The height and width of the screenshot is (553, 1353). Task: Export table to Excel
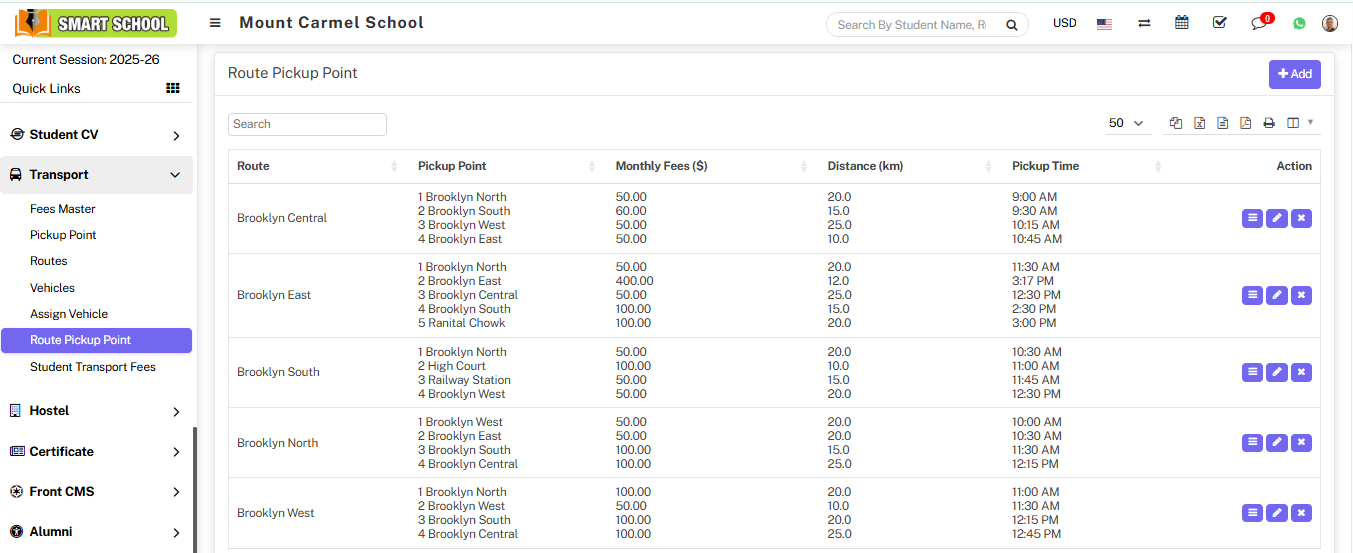1199,123
